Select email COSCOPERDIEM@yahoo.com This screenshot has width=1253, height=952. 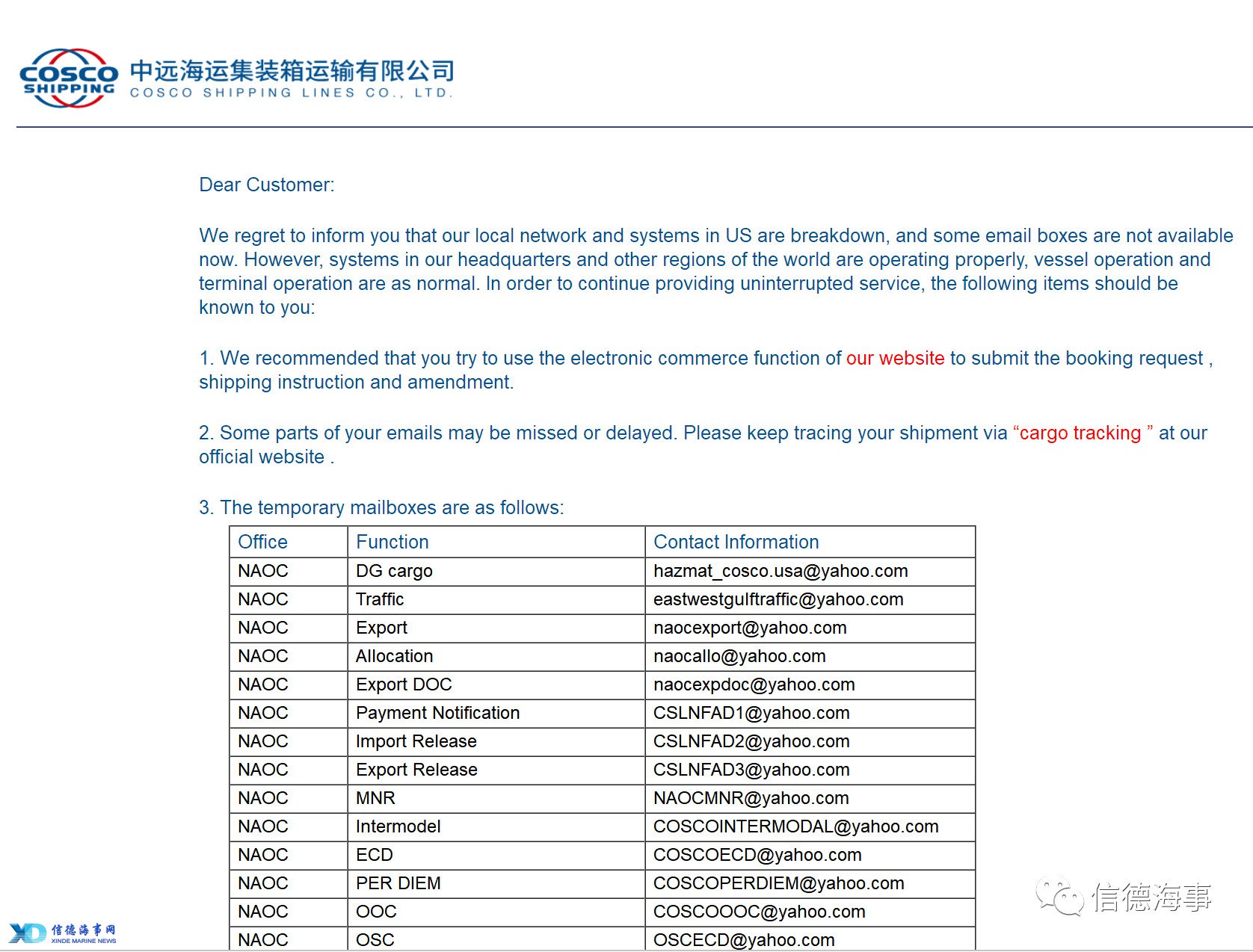click(x=779, y=883)
